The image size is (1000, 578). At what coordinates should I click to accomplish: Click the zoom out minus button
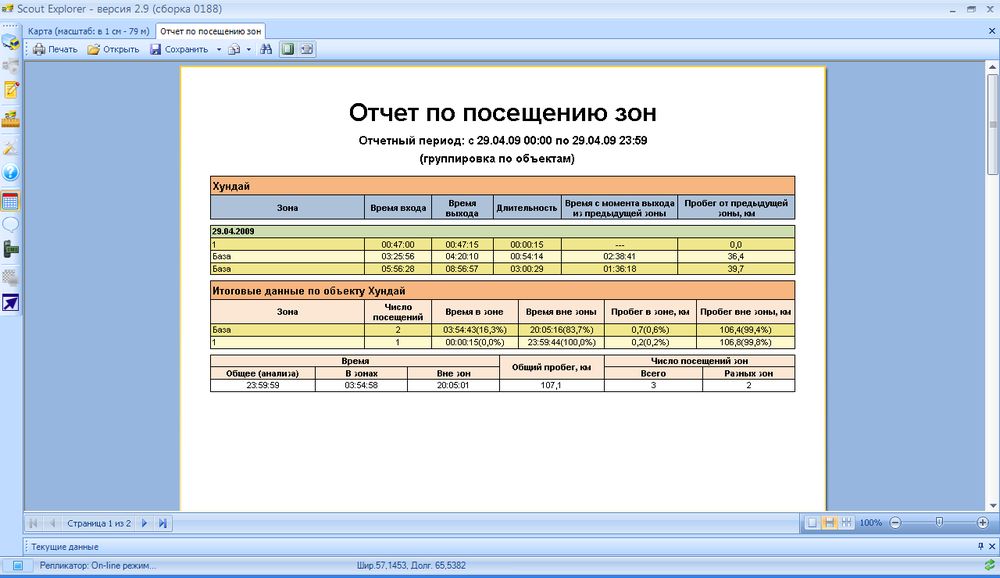tap(895, 522)
